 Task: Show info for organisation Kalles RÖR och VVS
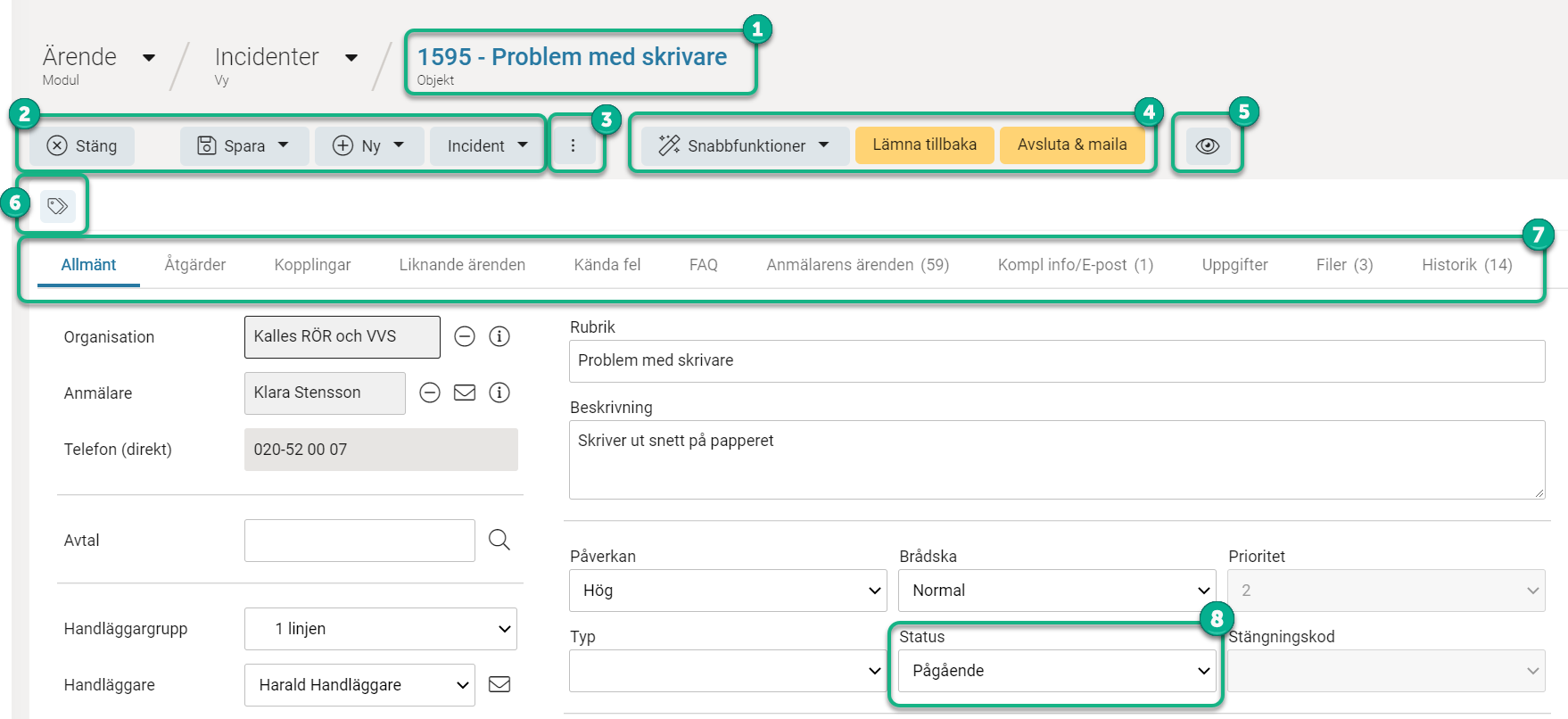499,336
